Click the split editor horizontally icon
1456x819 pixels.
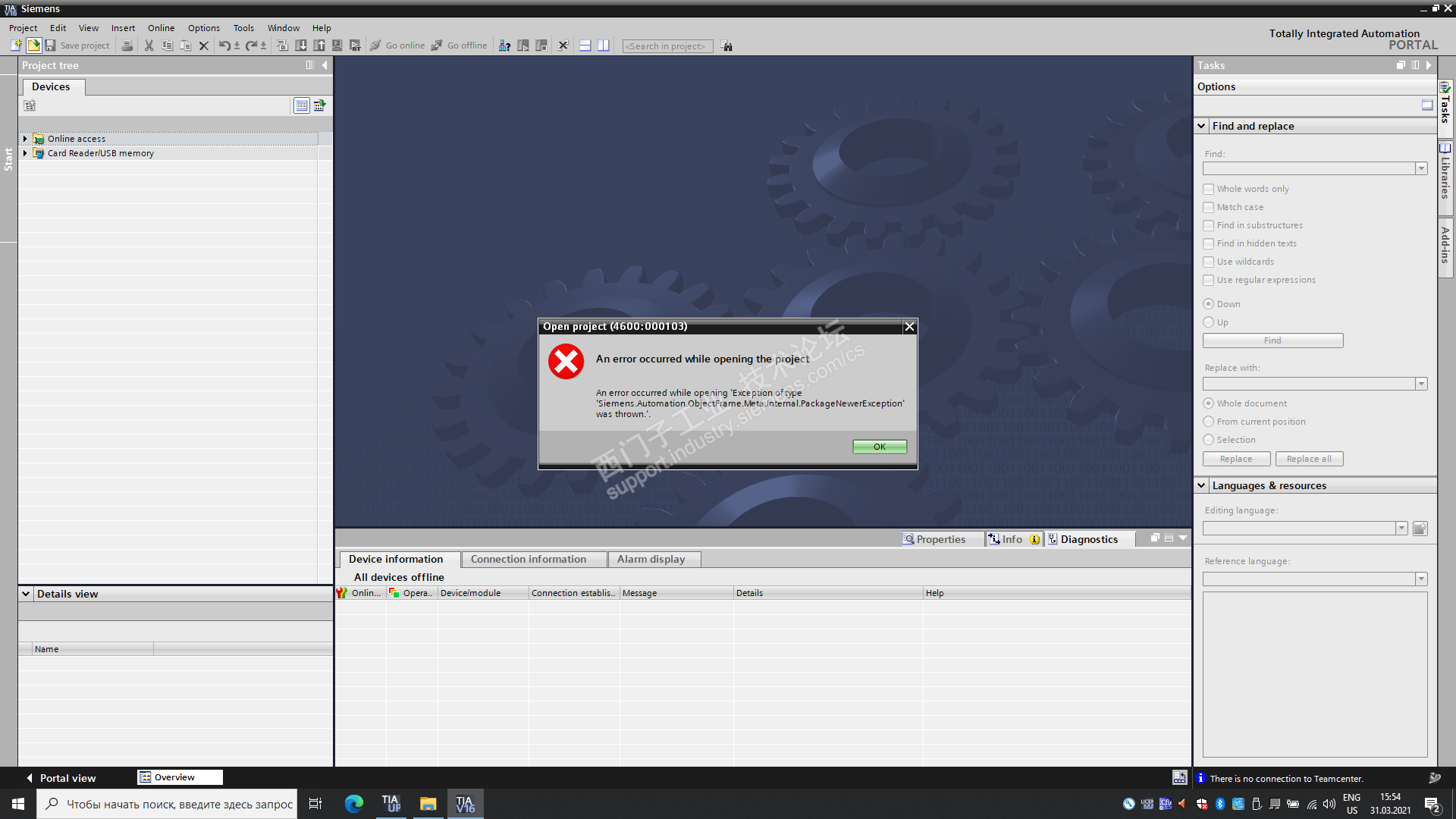585,45
